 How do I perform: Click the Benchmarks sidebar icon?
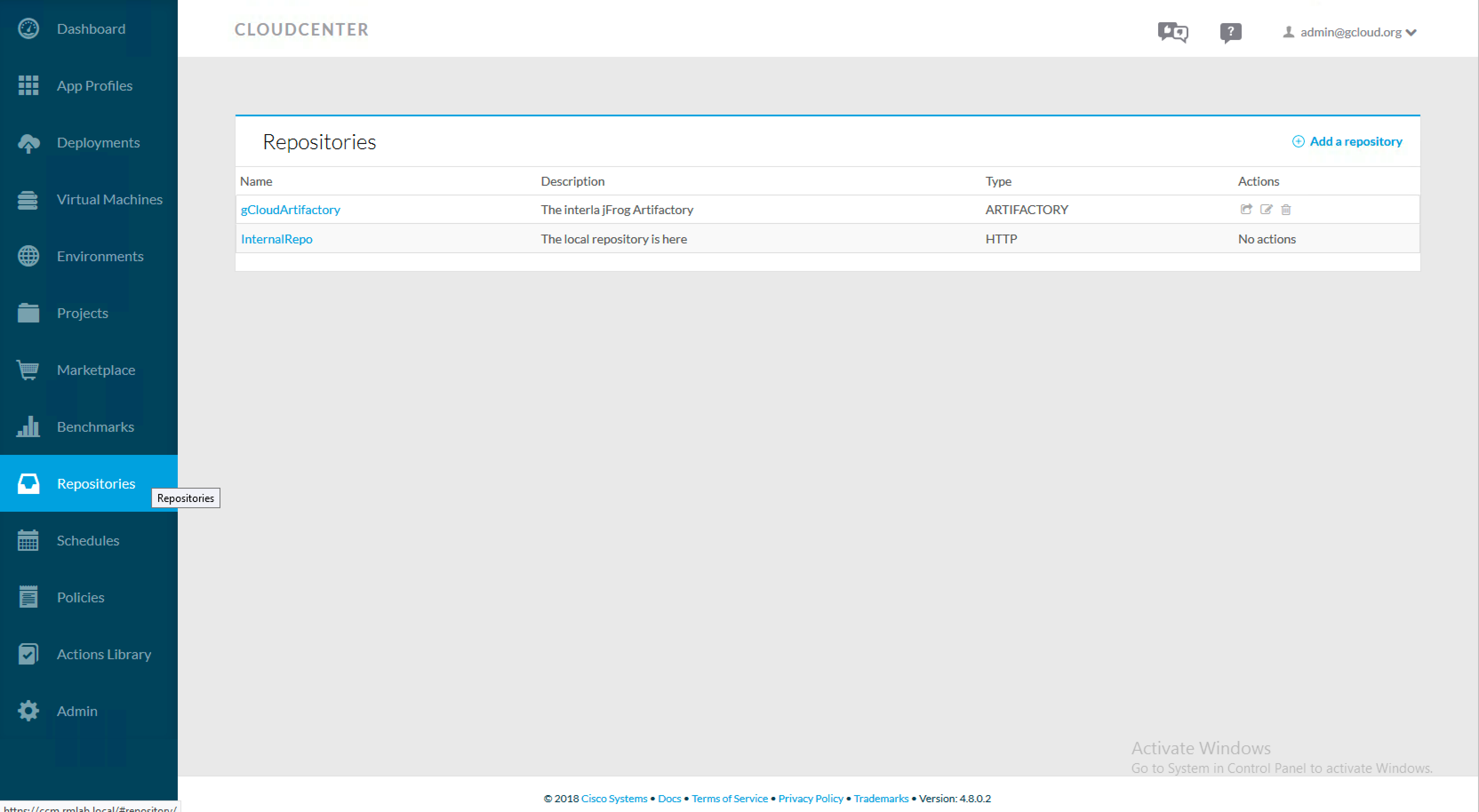pos(28,426)
